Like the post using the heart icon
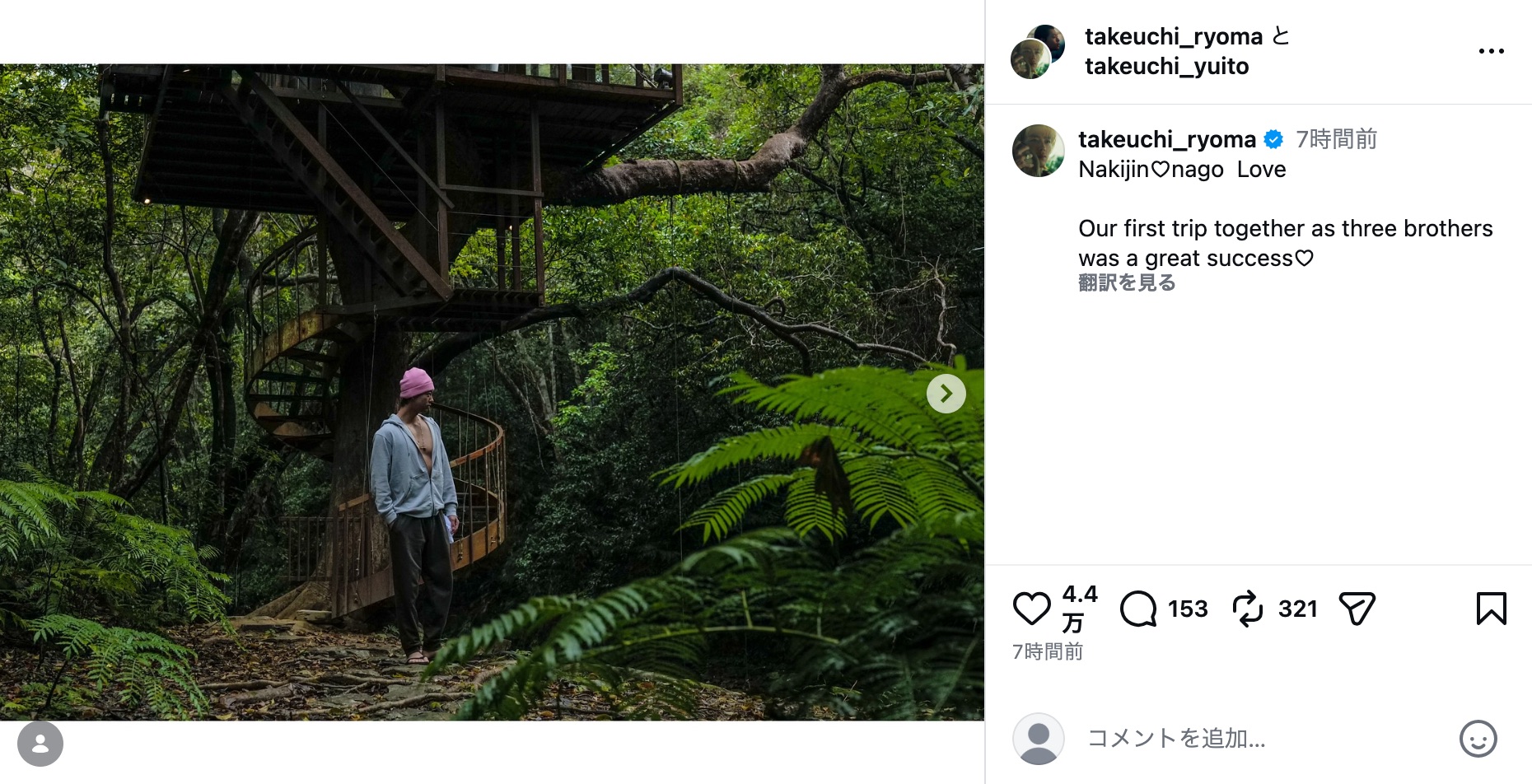 (x=1031, y=609)
